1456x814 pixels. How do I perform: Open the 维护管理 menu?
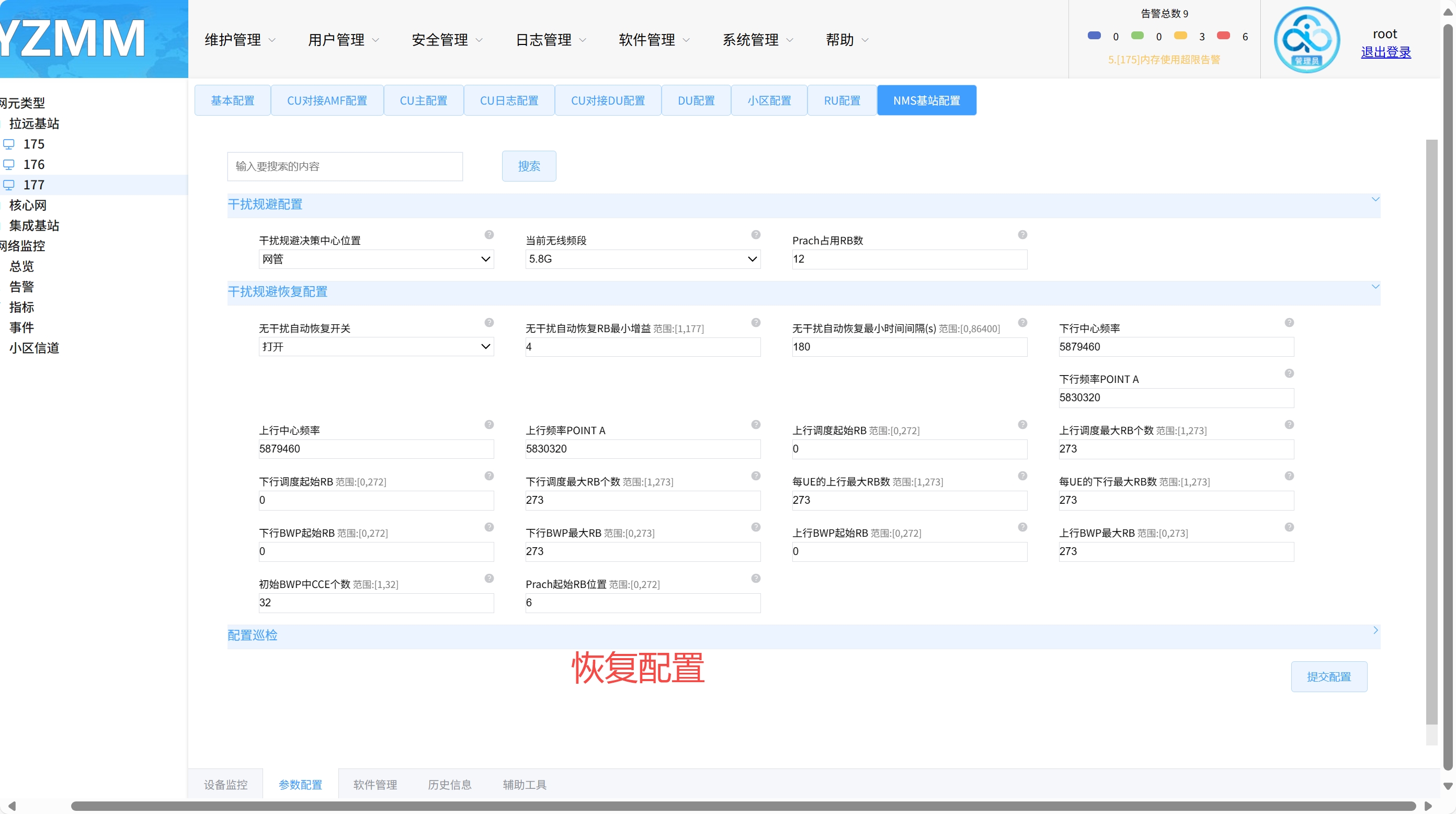coord(240,40)
